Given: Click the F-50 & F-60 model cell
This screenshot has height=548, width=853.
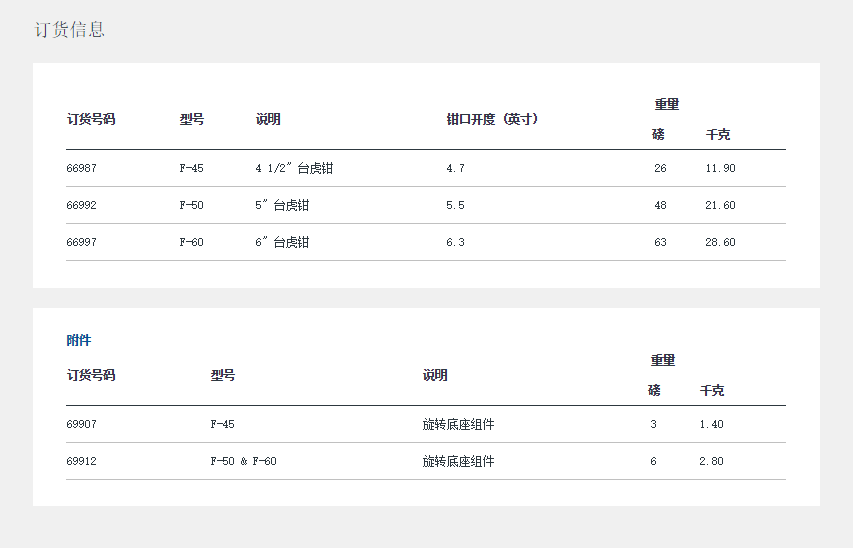Looking at the screenshot, I should pyautogui.click(x=244, y=461).
